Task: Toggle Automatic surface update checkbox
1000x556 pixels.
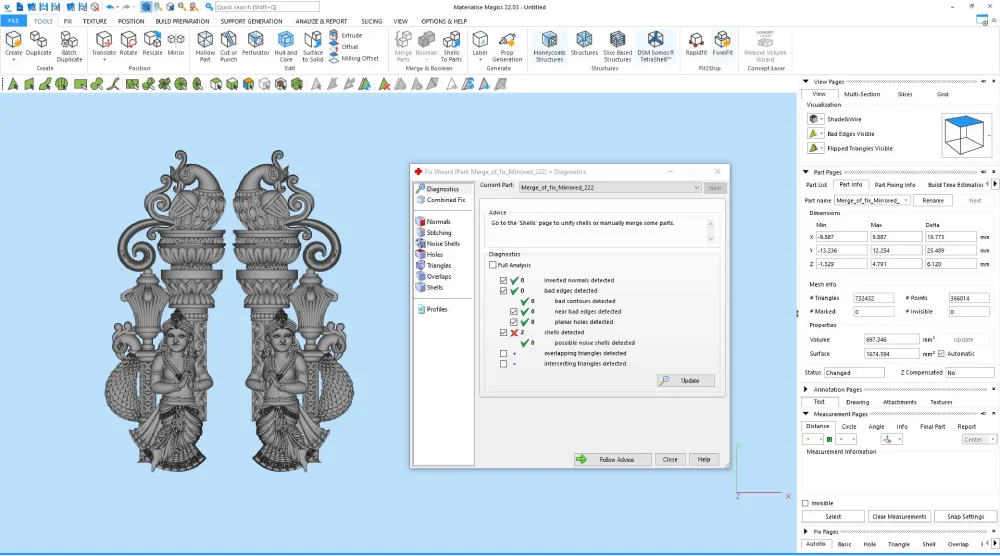Action: (941, 354)
